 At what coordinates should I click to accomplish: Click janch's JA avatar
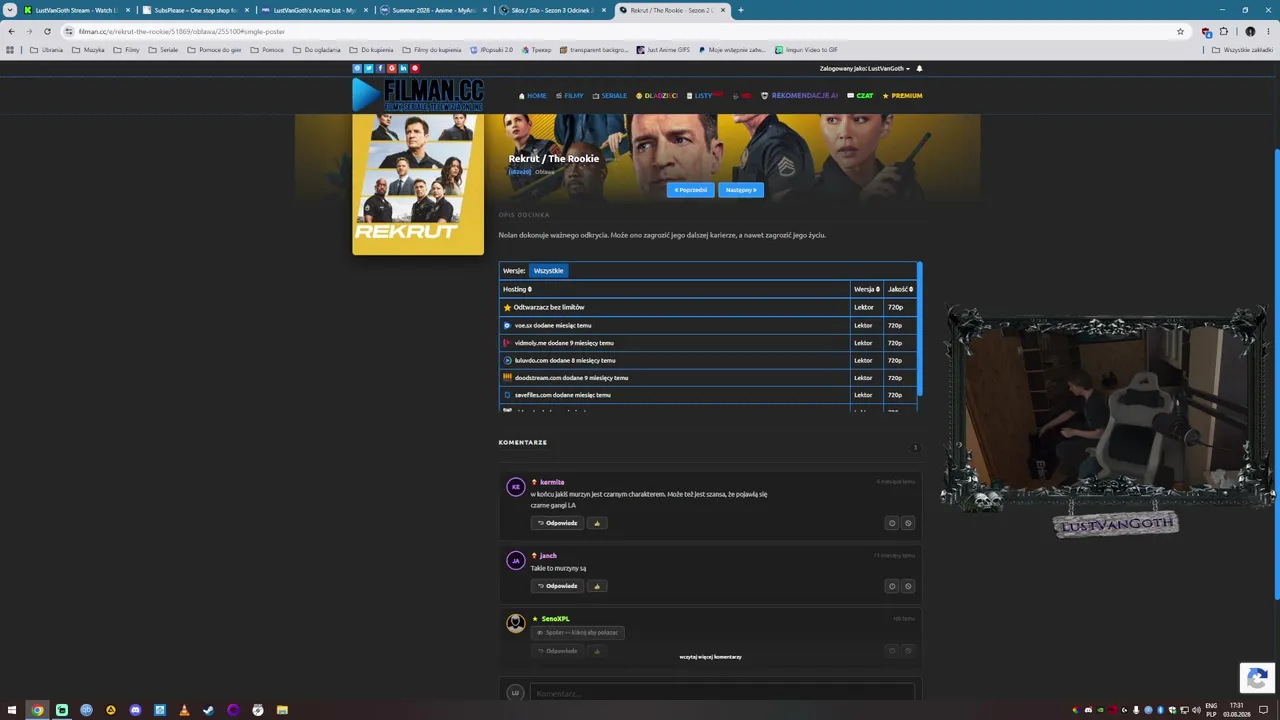click(x=515, y=561)
